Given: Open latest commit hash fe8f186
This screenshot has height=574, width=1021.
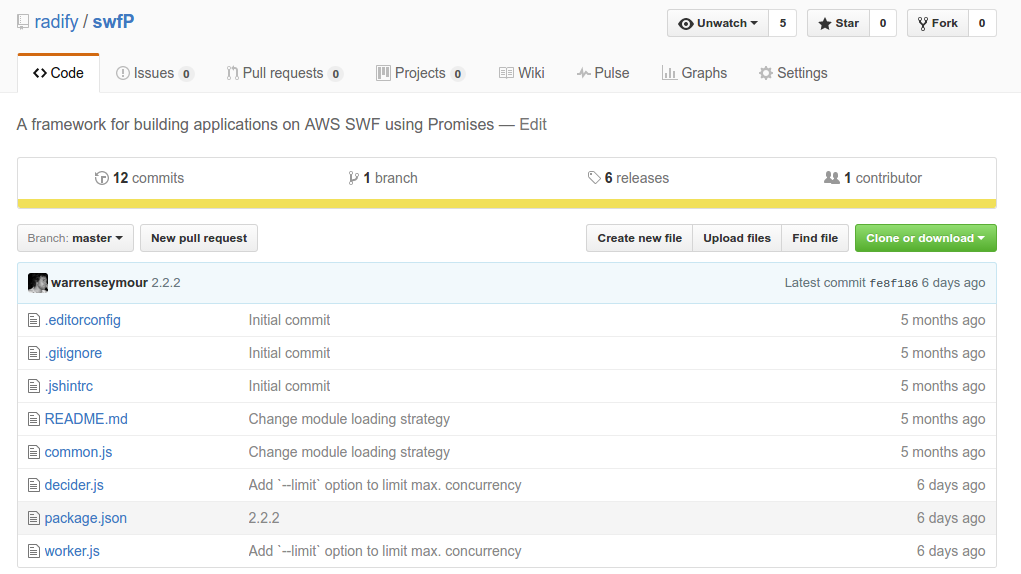Looking at the screenshot, I should (x=893, y=283).
